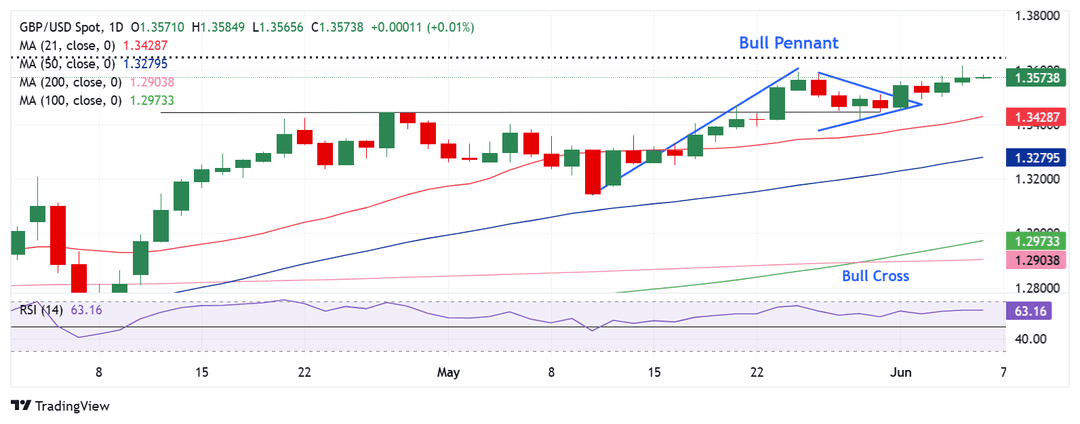Screen dimensions: 1080x424
Task: Click the 1.38000 price axis label
Action: pyautogui.click(x=1043, y=15)
